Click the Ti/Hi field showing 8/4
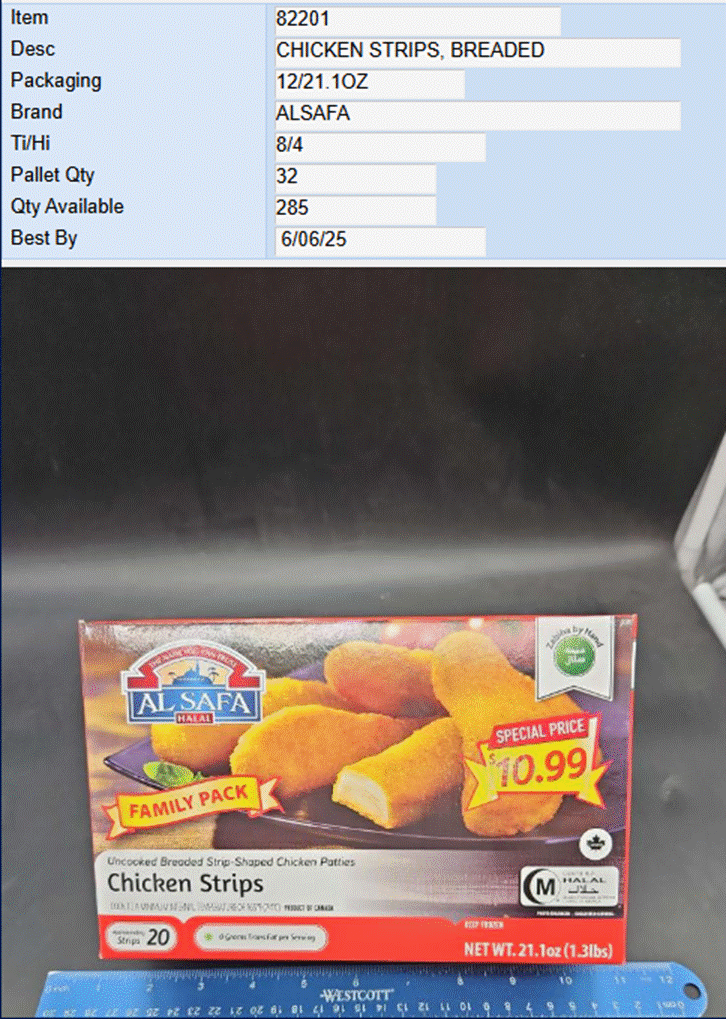 [380, 146]
